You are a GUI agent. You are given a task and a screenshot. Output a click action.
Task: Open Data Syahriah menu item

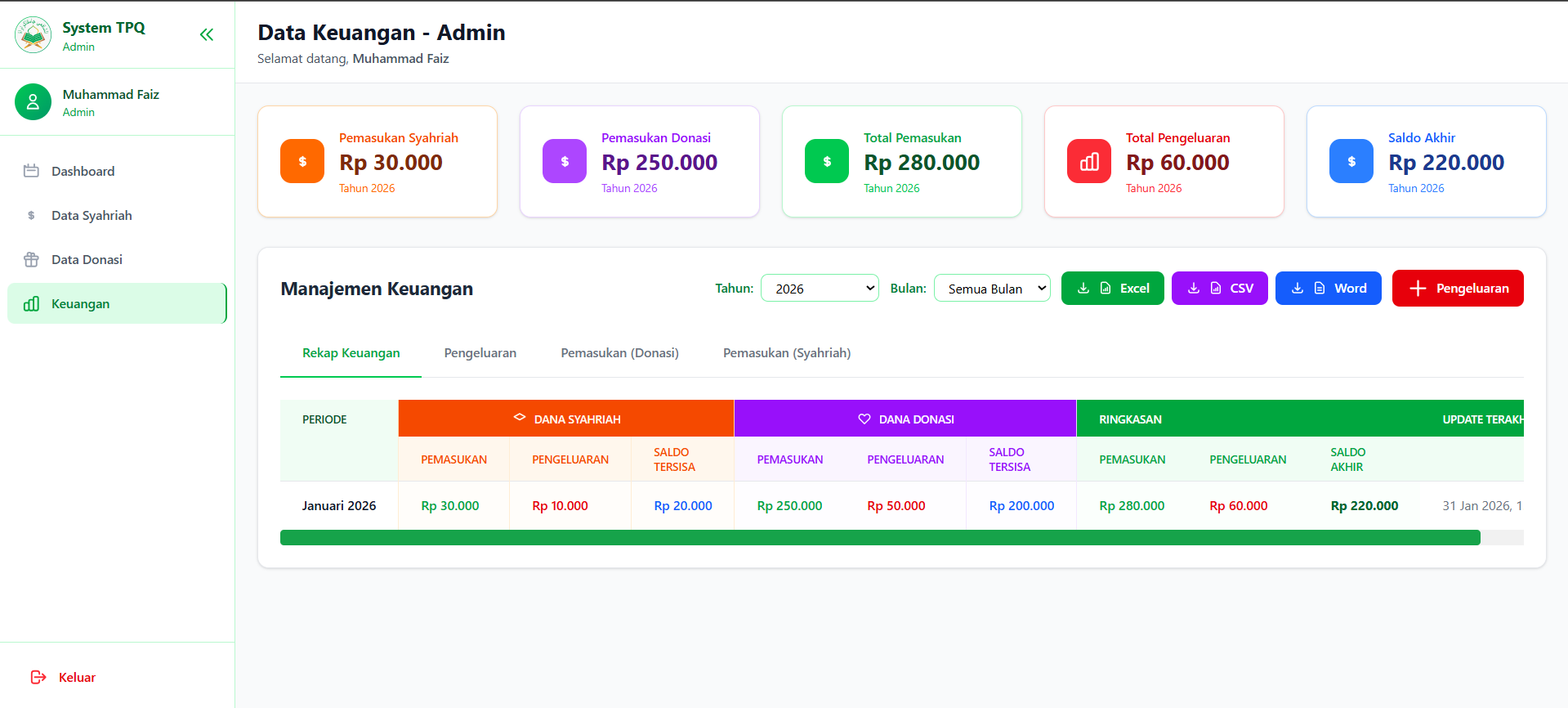tap(117, 215)
